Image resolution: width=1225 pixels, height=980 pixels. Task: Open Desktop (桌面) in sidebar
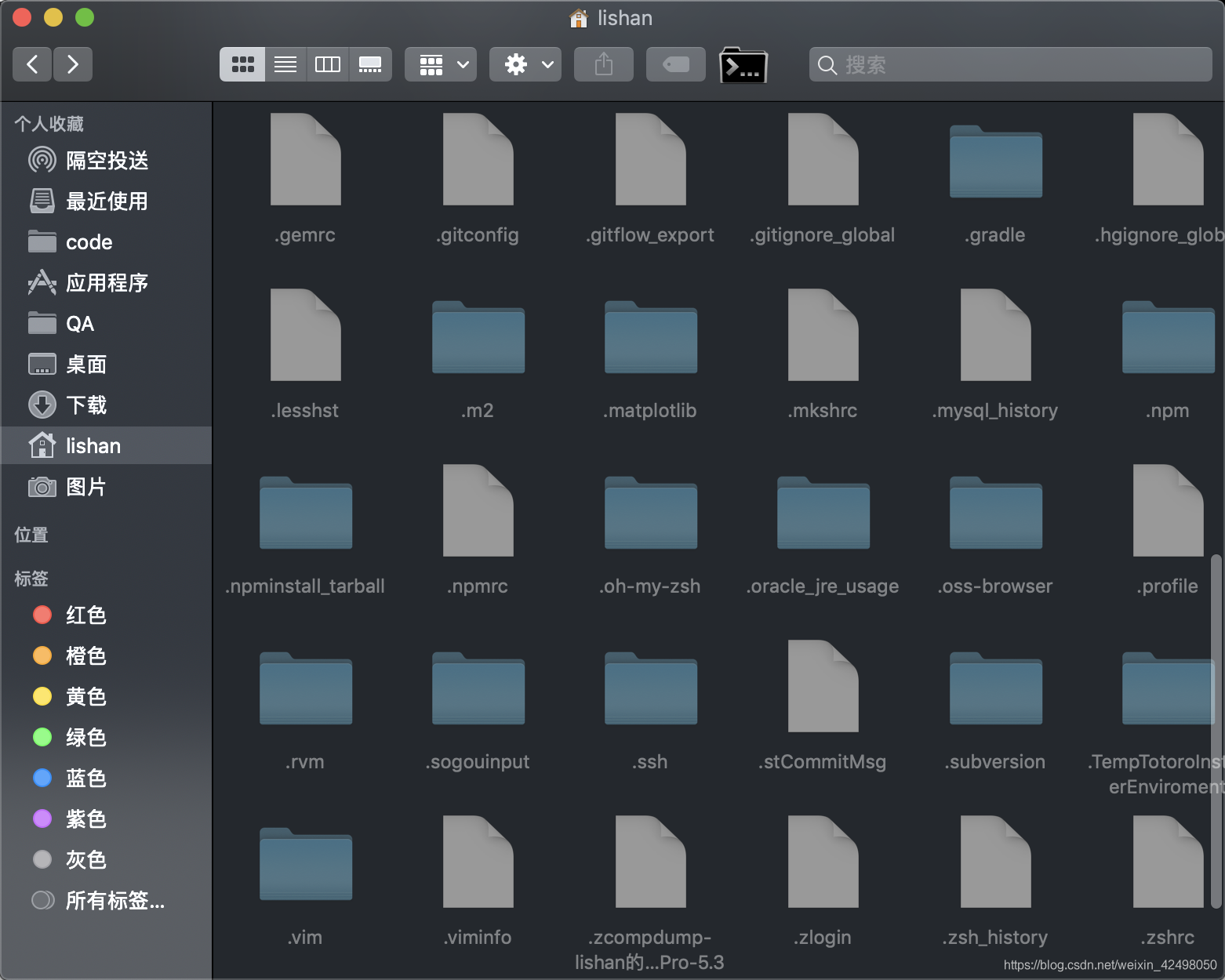click(107, 365)
